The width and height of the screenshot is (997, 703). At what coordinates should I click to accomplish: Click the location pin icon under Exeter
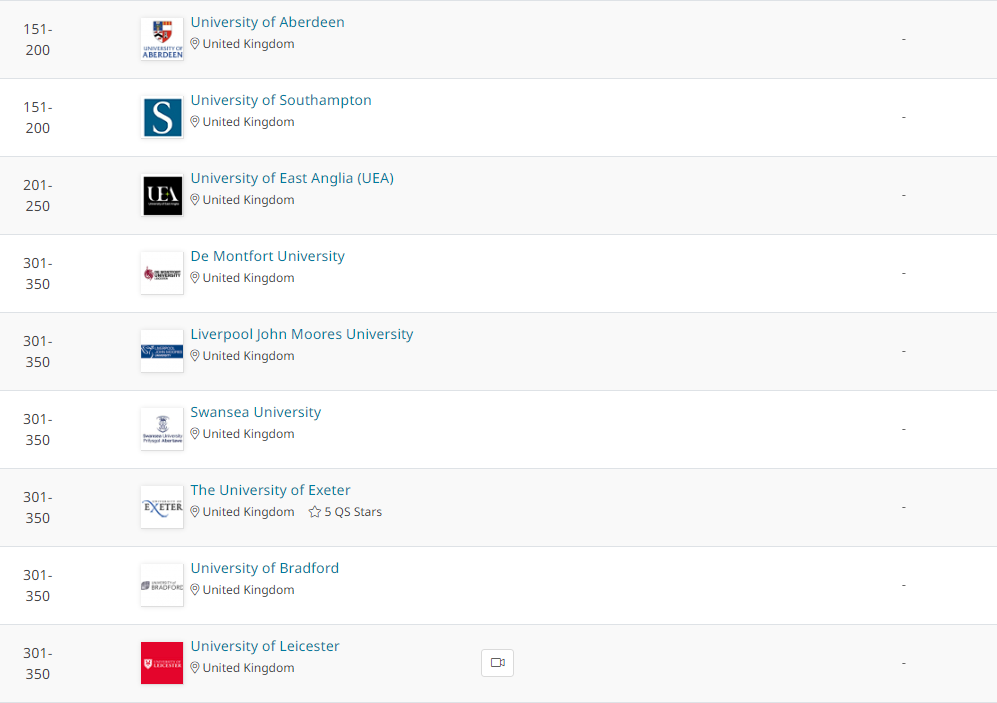tap(195, 512)
